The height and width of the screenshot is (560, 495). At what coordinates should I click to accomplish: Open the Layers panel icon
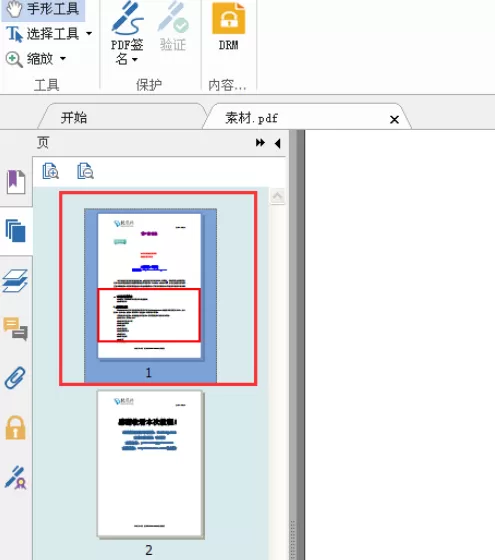click(15, 281)
